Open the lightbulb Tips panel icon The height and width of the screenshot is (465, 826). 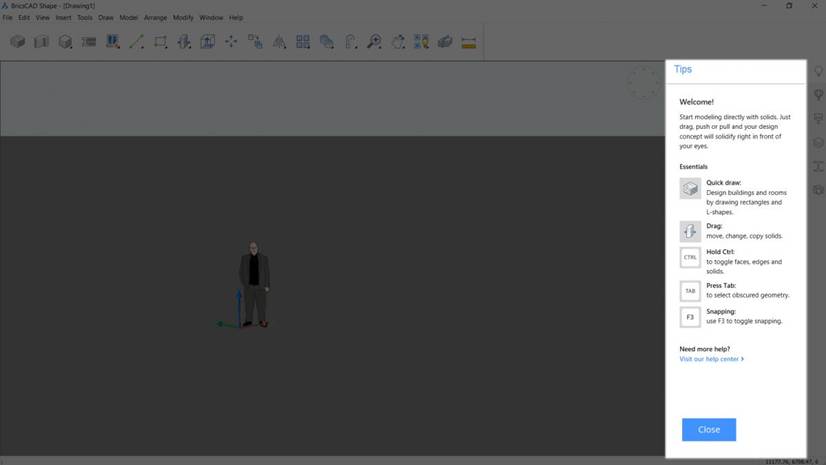tap(818, 71)
